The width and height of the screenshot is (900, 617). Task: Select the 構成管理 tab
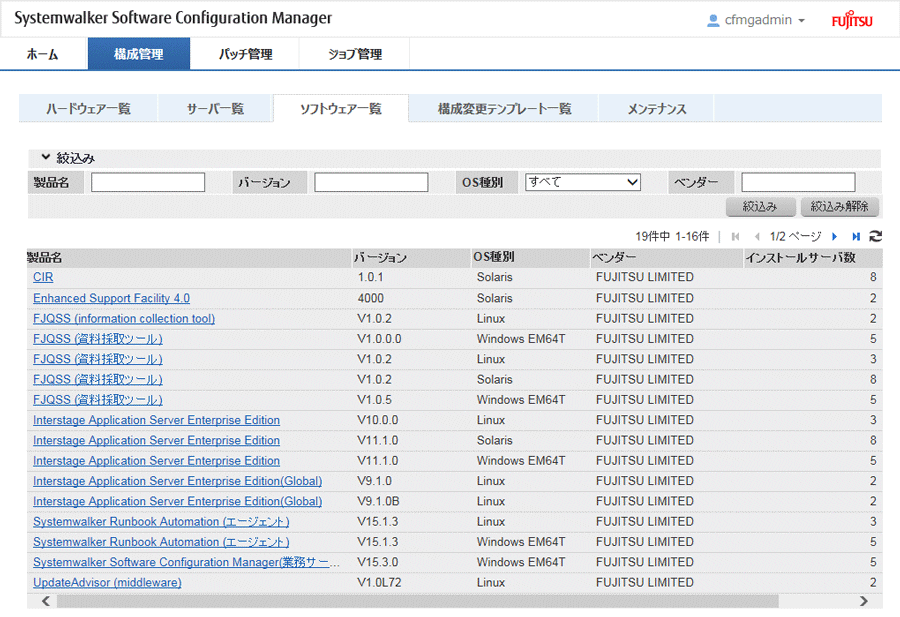click(139, 54)
